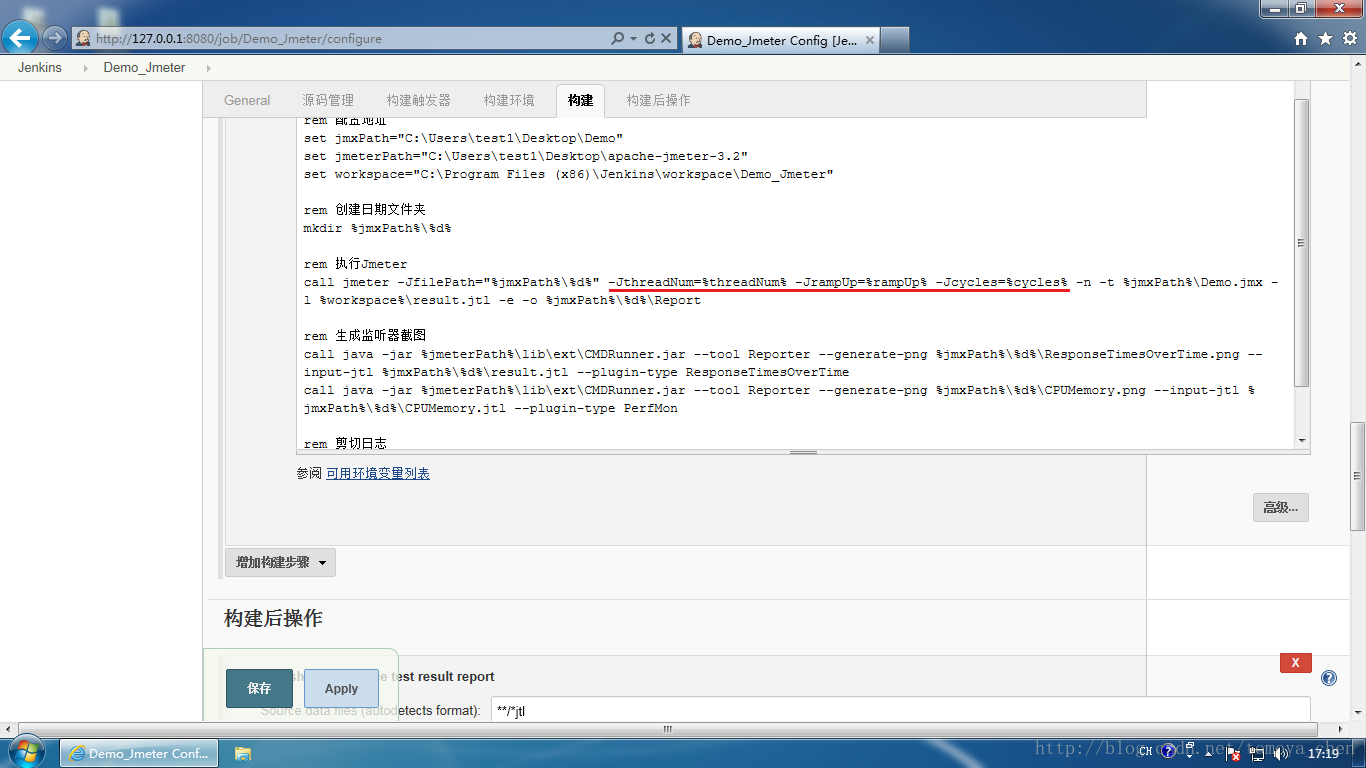Open Action Center flag icon
This screenshot has height=768, width=1366.
(1235, 753)
